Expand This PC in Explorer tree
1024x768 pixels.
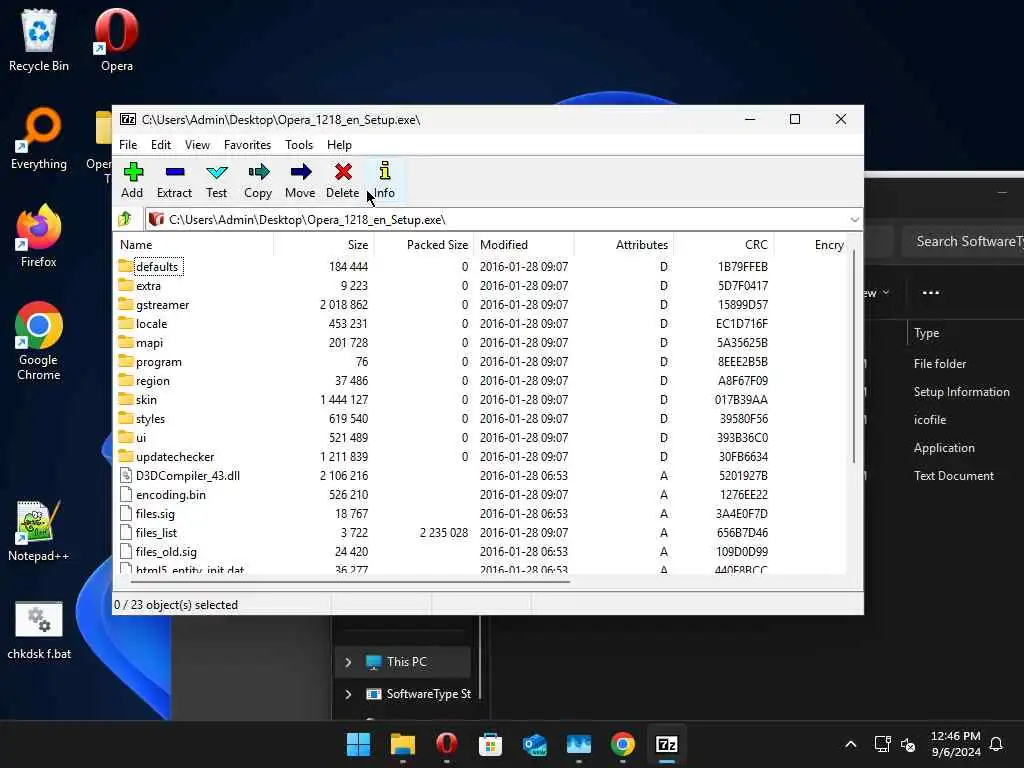[x=348, y=662]
